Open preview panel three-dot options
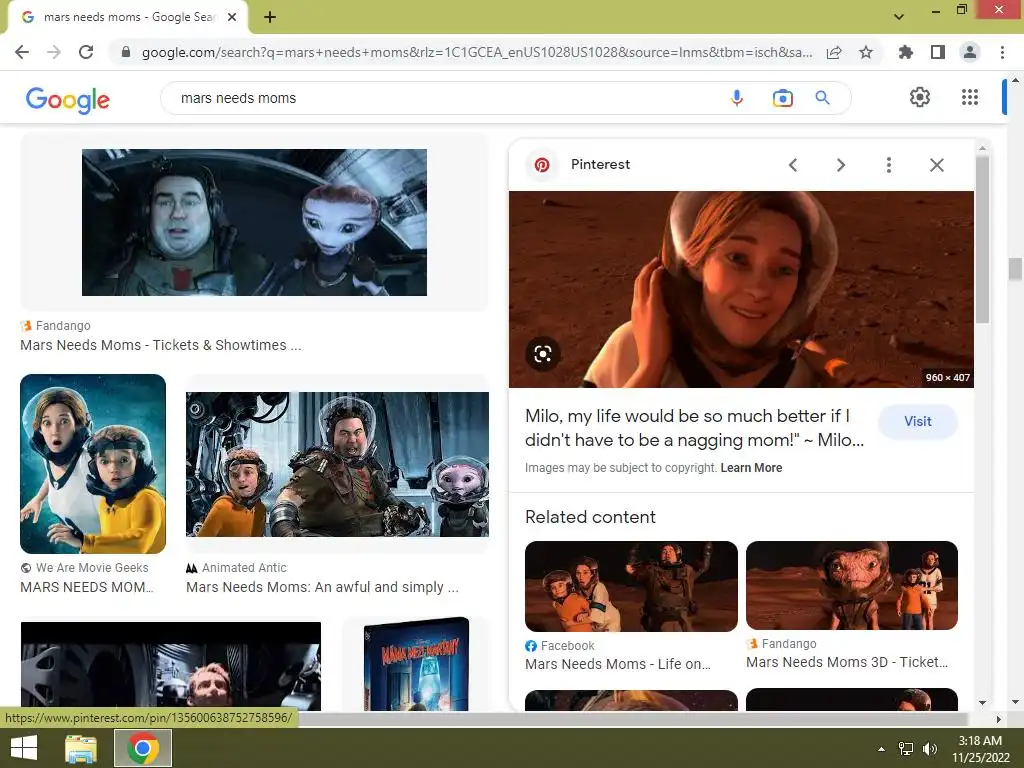1024x768 pixels. click(x=889, y=165)
